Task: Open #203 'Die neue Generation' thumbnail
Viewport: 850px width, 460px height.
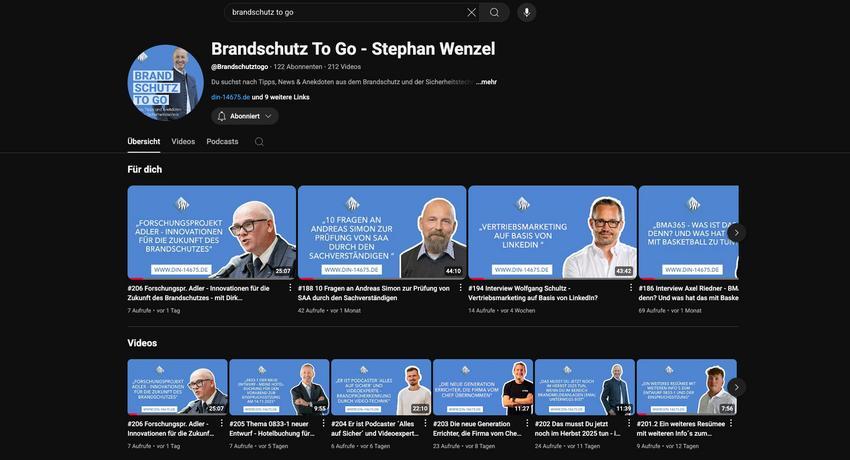Action: point(483,387)
